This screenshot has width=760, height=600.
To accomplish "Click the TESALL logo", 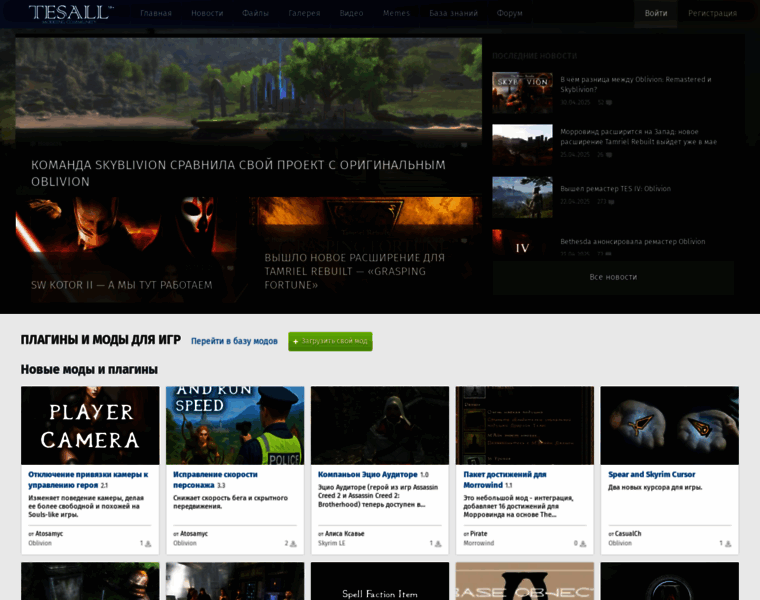I will pyautogui.click(x=71, y=14).
